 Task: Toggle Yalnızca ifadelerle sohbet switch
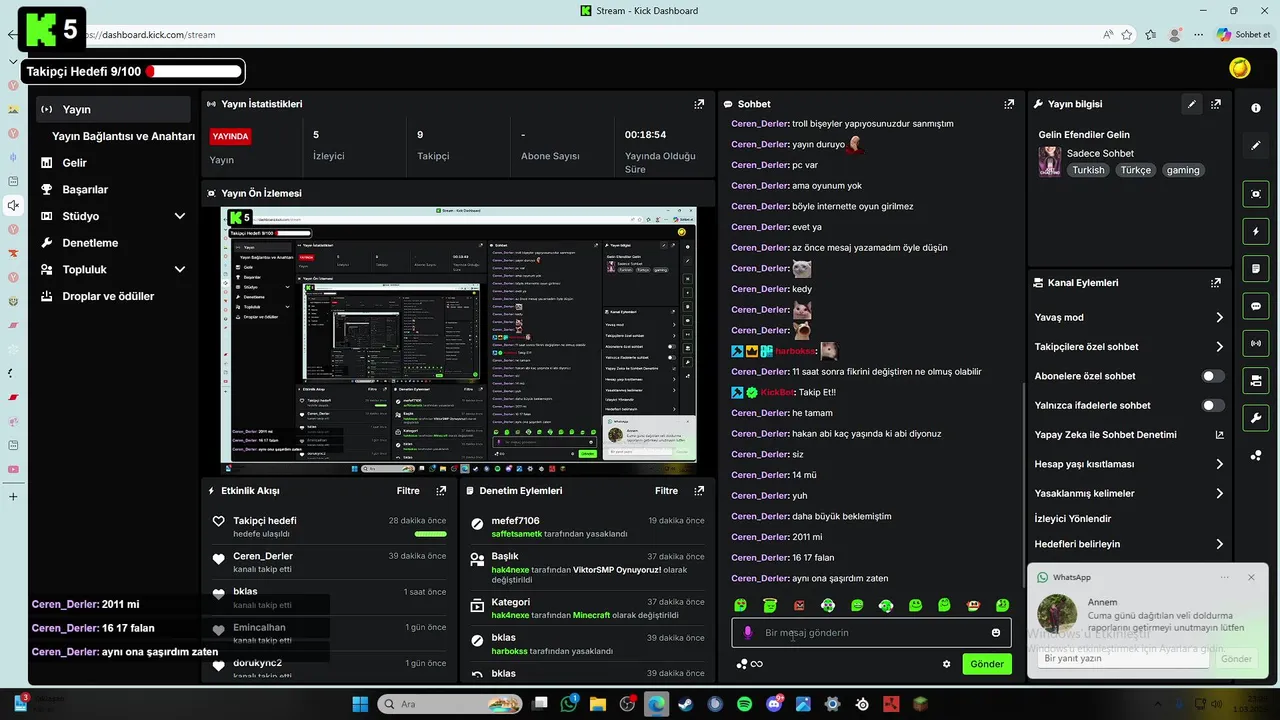tap(1212, 405)
